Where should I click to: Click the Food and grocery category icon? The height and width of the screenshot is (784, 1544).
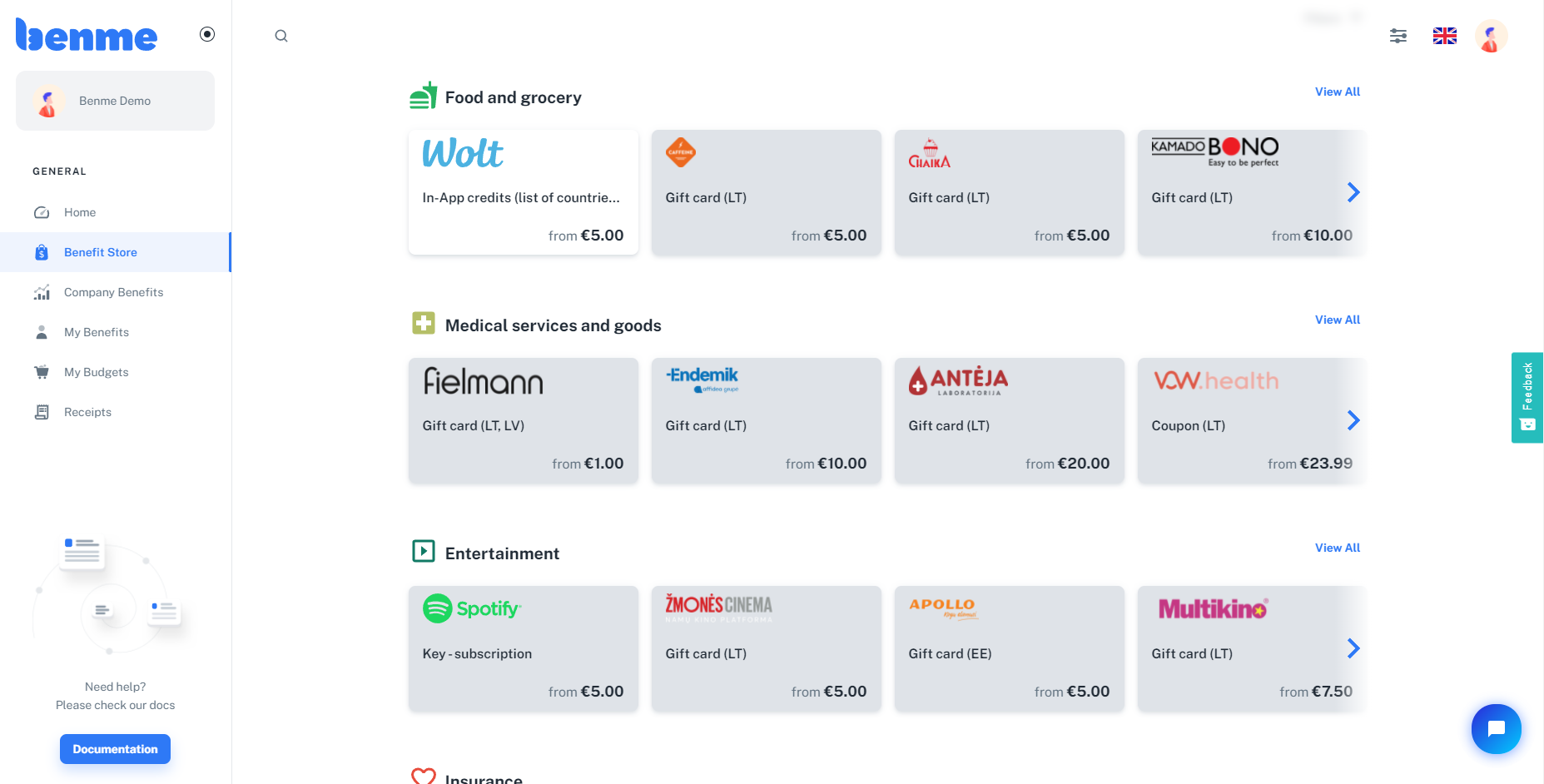point(424,96)
